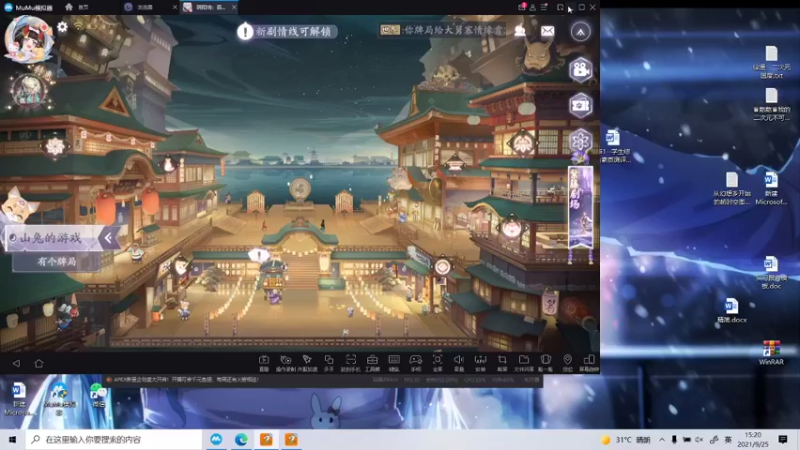The image size is (800, 450).
Task: Open the MuMu user account icon in the title bar
Action: tap(533, 7)
